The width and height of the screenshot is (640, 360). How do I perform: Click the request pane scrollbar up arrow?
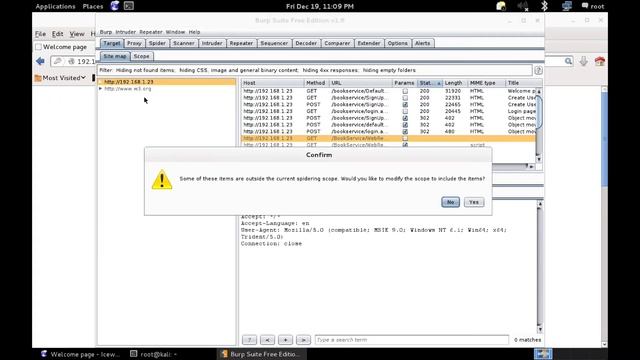click(540, 204)
